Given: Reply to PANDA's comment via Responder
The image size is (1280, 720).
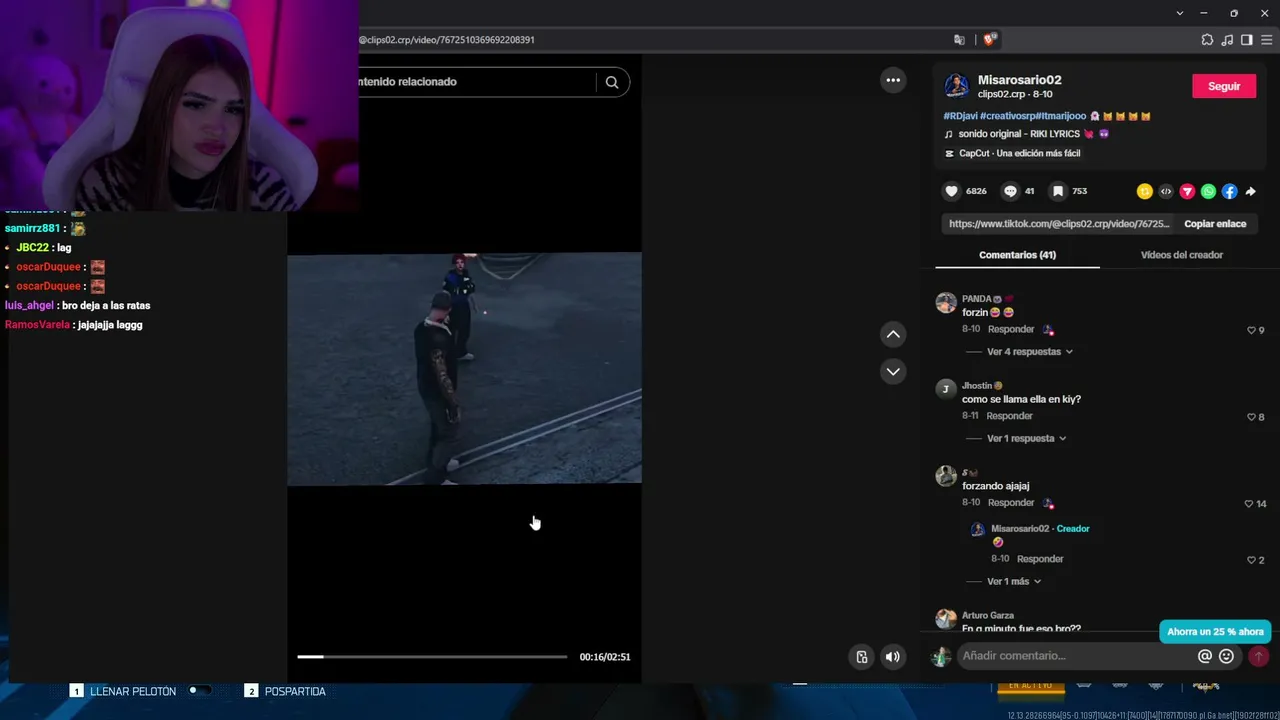Looking at the screenshot, I should 1011,329.
